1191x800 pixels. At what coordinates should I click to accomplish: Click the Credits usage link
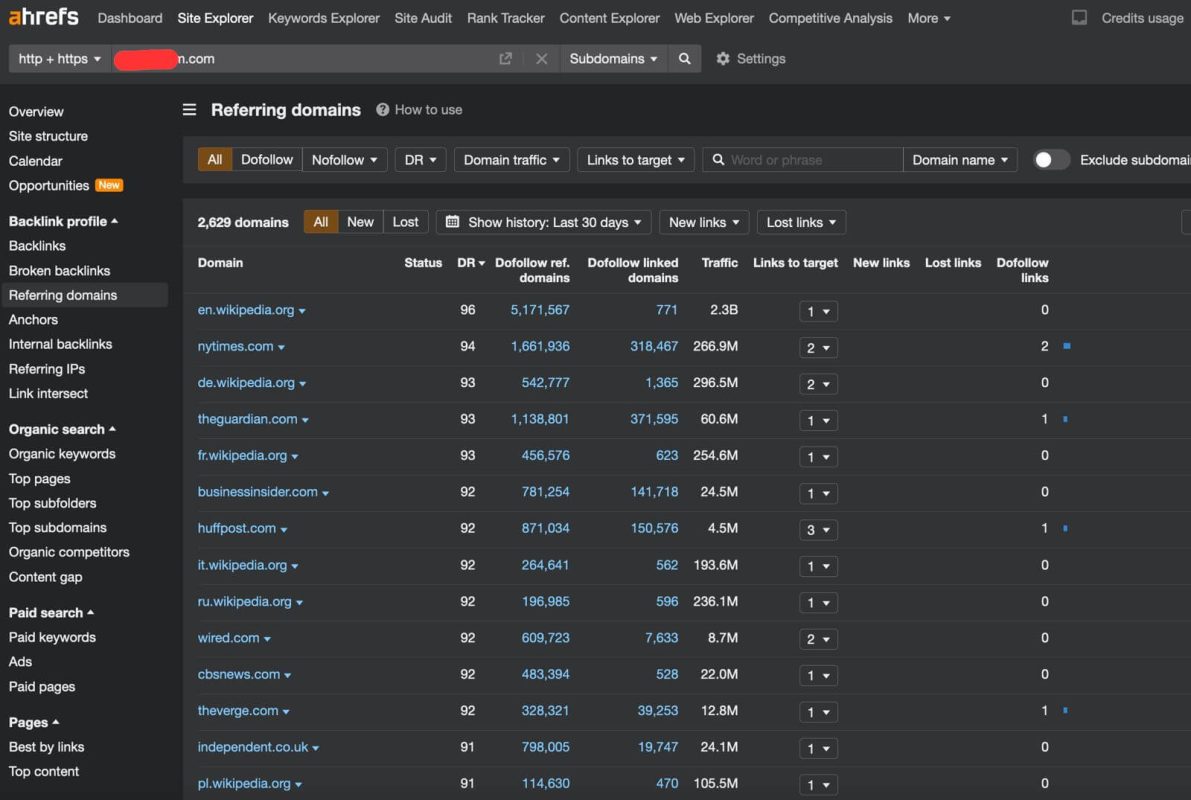1142,17
